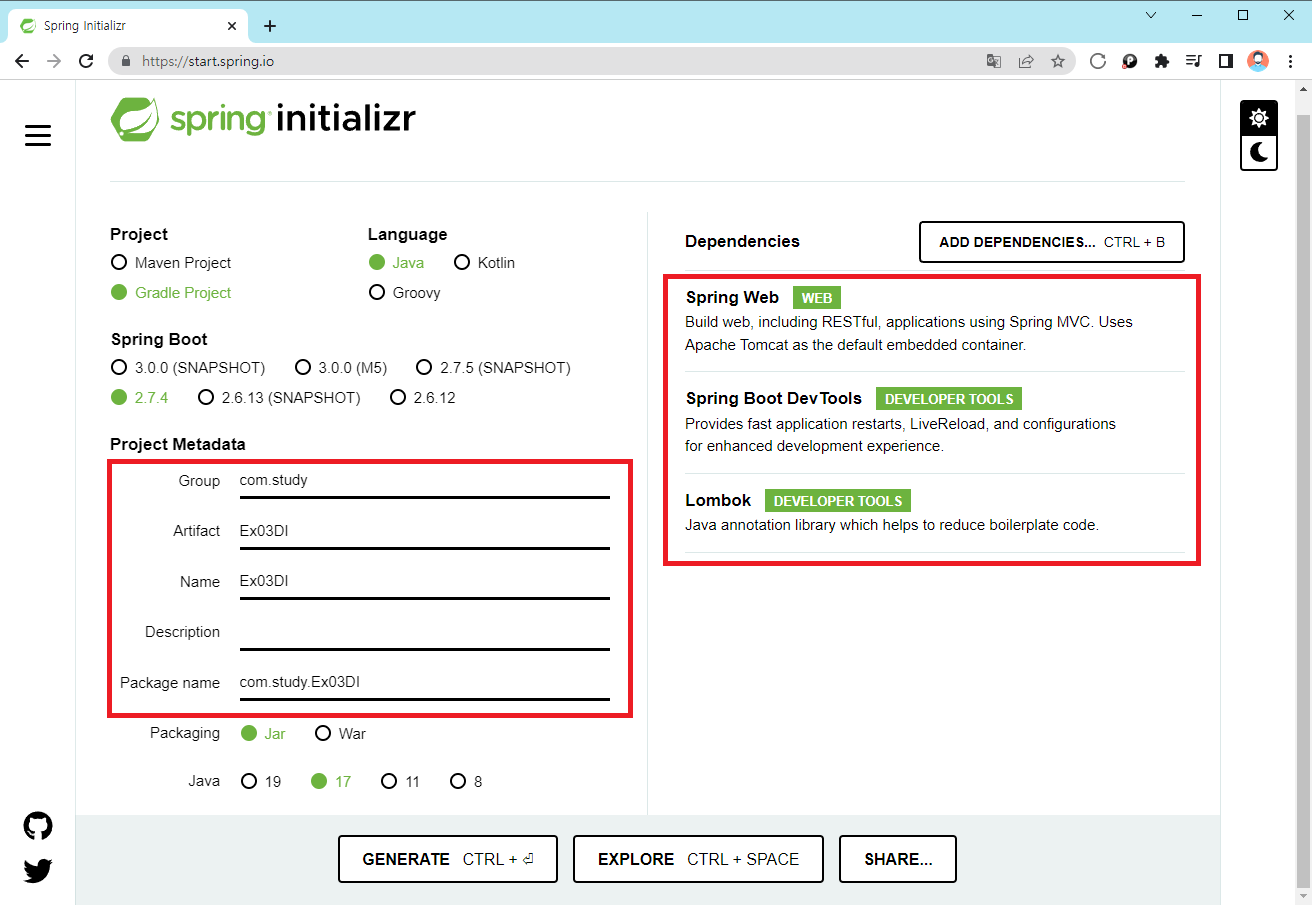This screenshot has height=905, width=1312.
Task: Click the address bar URL
Action: (208, 61)
